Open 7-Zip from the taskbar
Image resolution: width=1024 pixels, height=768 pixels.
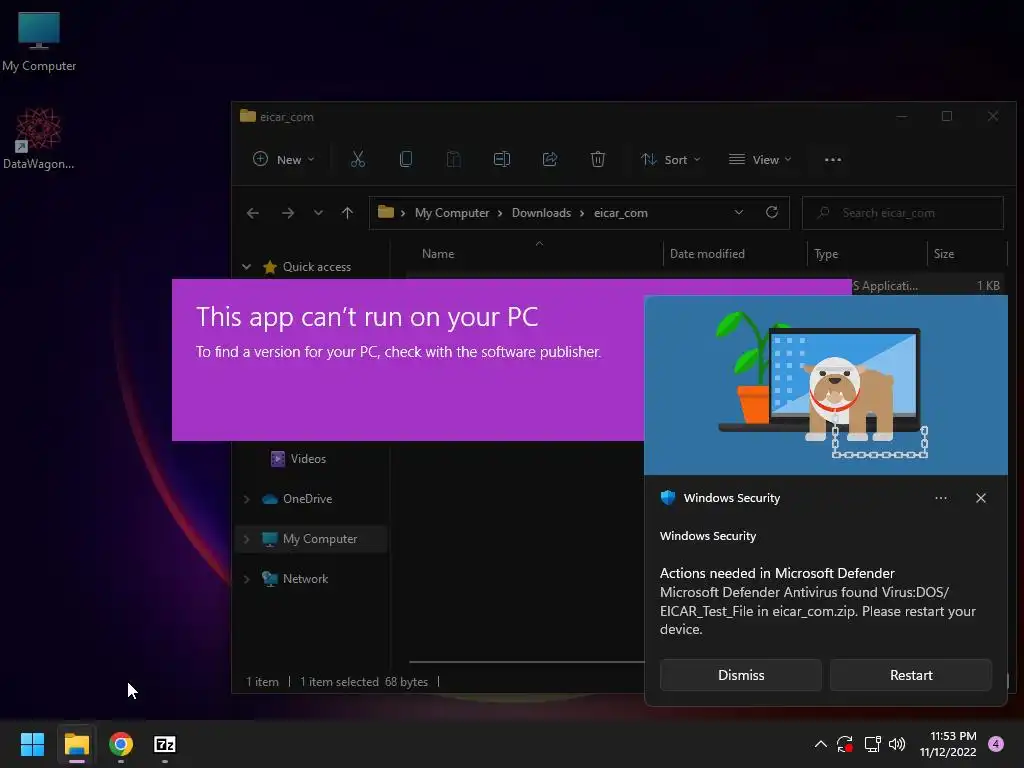(165, 744)
